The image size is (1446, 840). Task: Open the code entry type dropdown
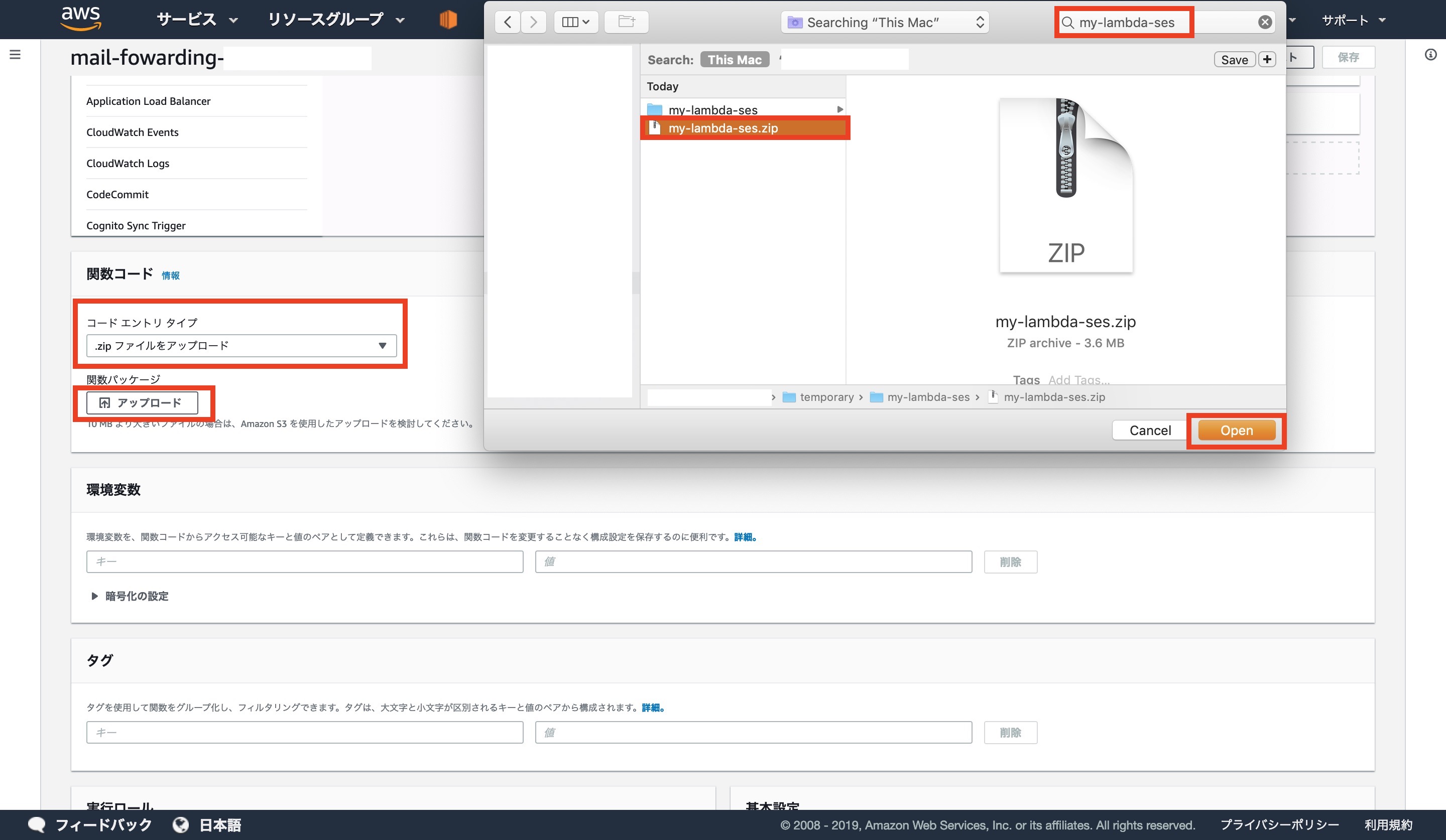coord(241,345)
